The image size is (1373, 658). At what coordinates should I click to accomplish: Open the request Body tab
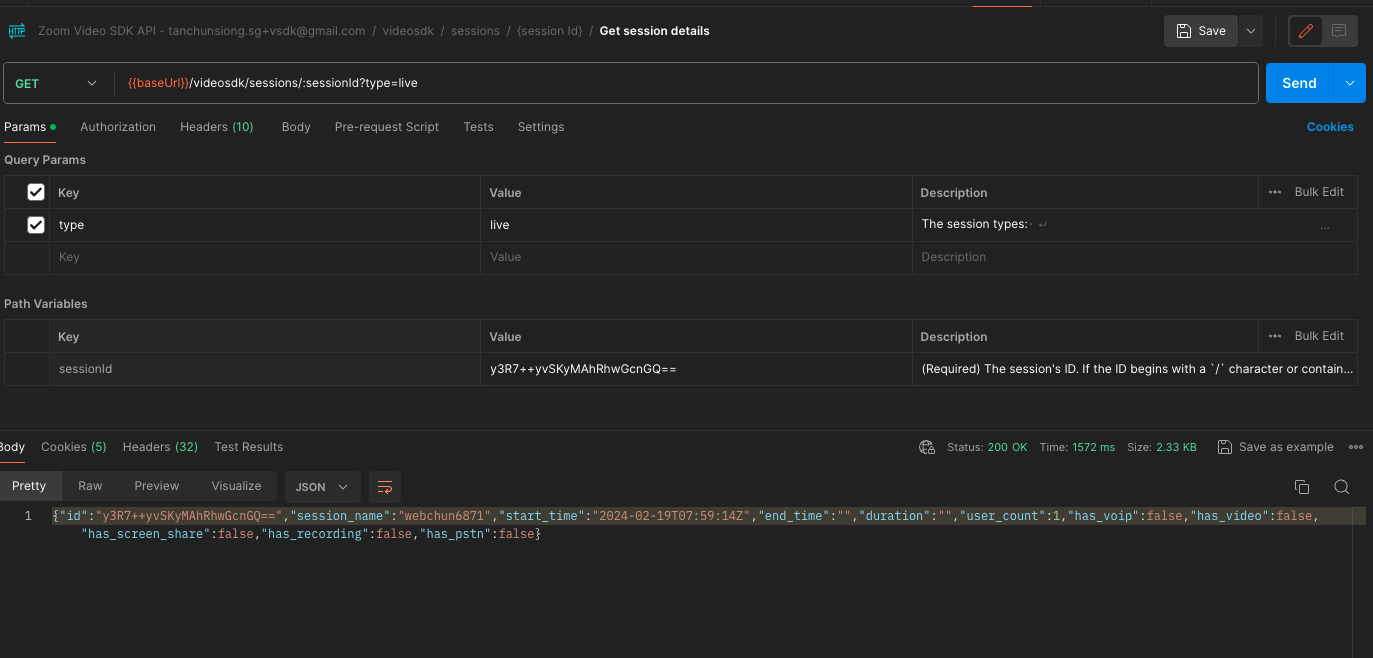(x=296, y=127)
